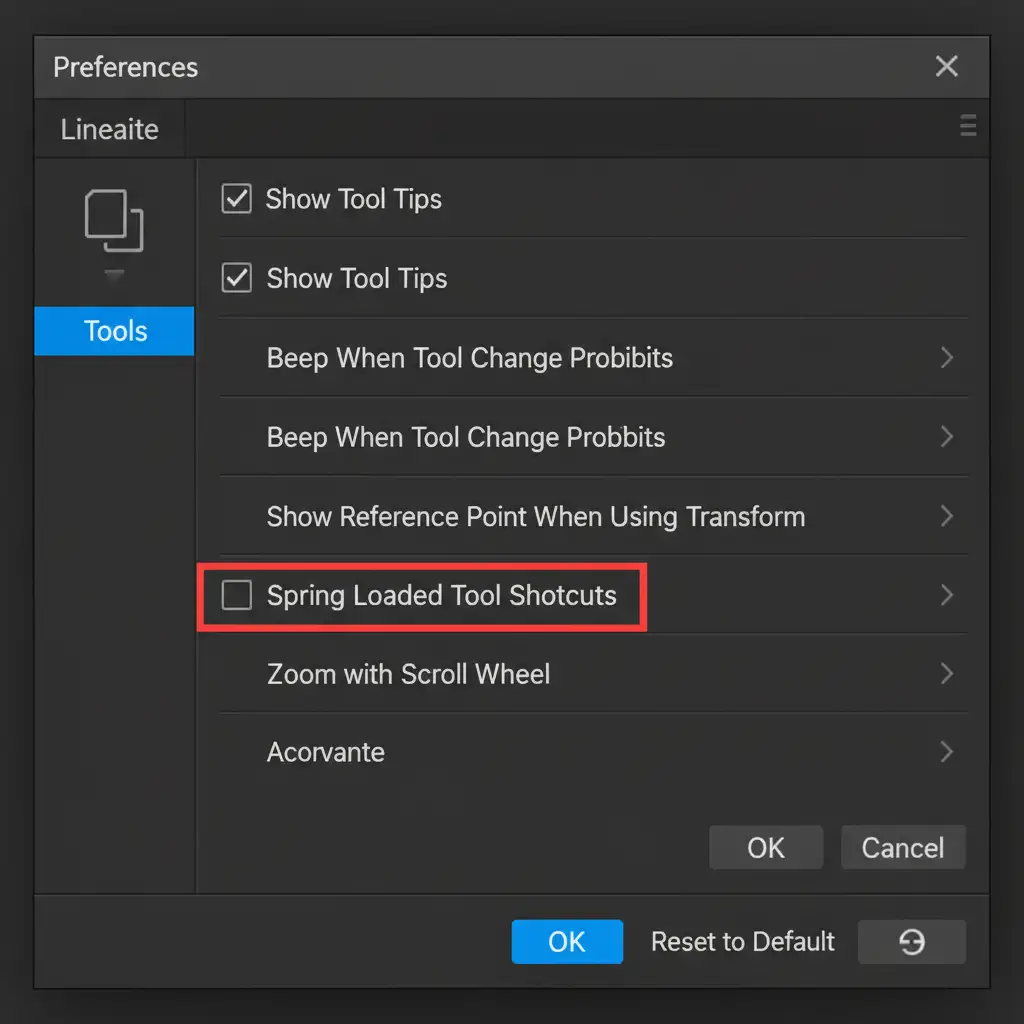
Task: Uncheck the lower Show Tool Tips checkbox
Action: (236, 278)
